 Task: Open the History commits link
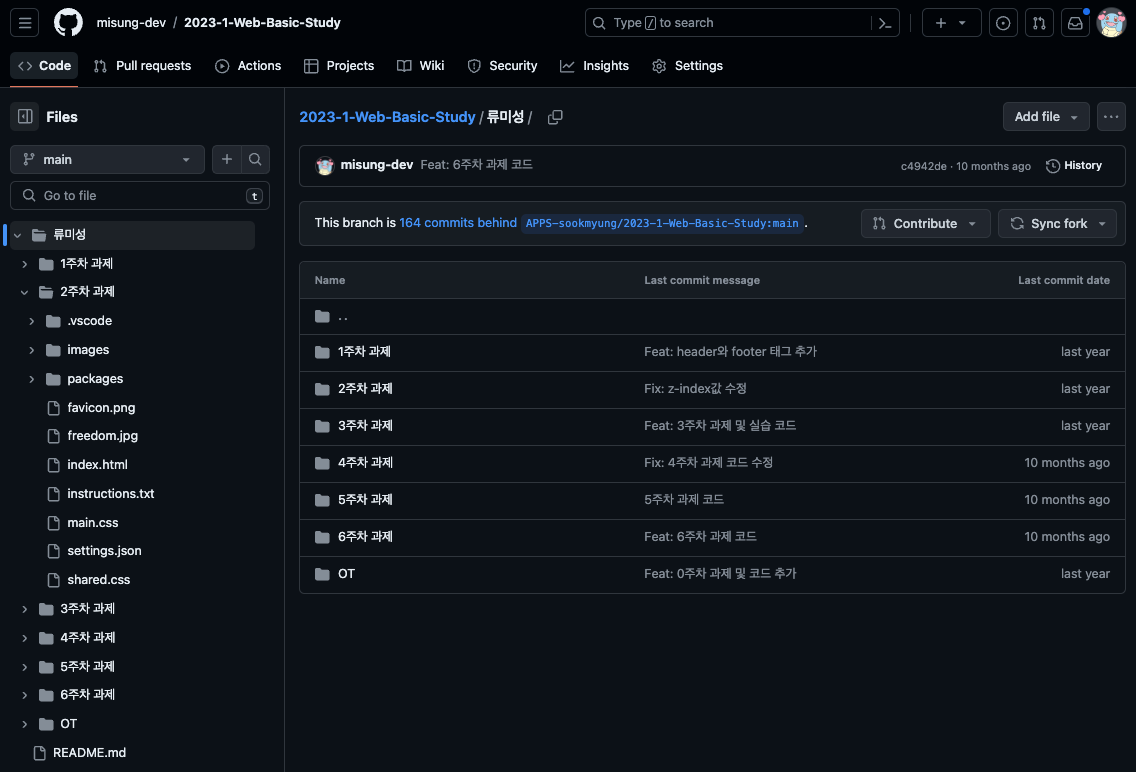pyautogui.click(x=1074, y=166)
